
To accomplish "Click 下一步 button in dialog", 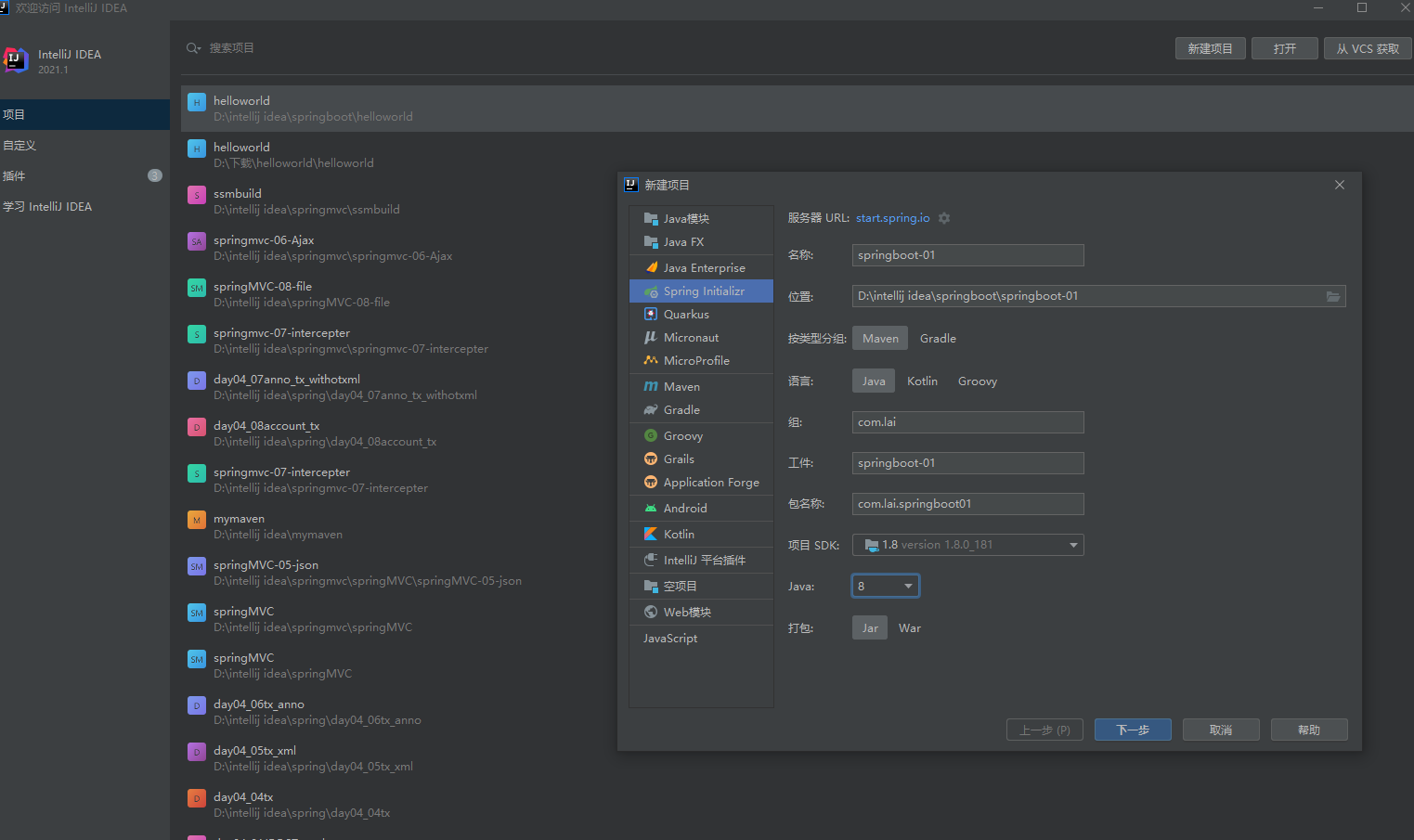I will pyautogui.click(x=1133, y=730).
